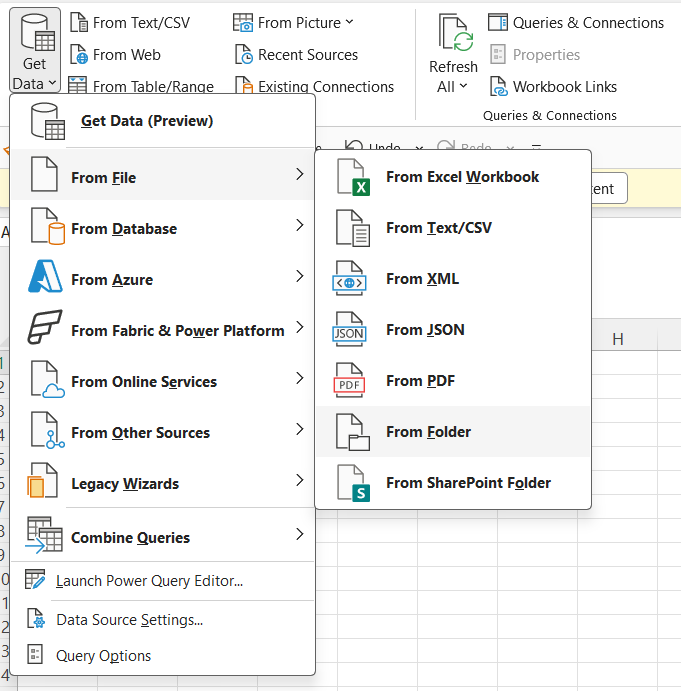The height and width of the screenshot is (691, 681).
Task: Open Query Options entry
Action: click(x=162, y=656)
